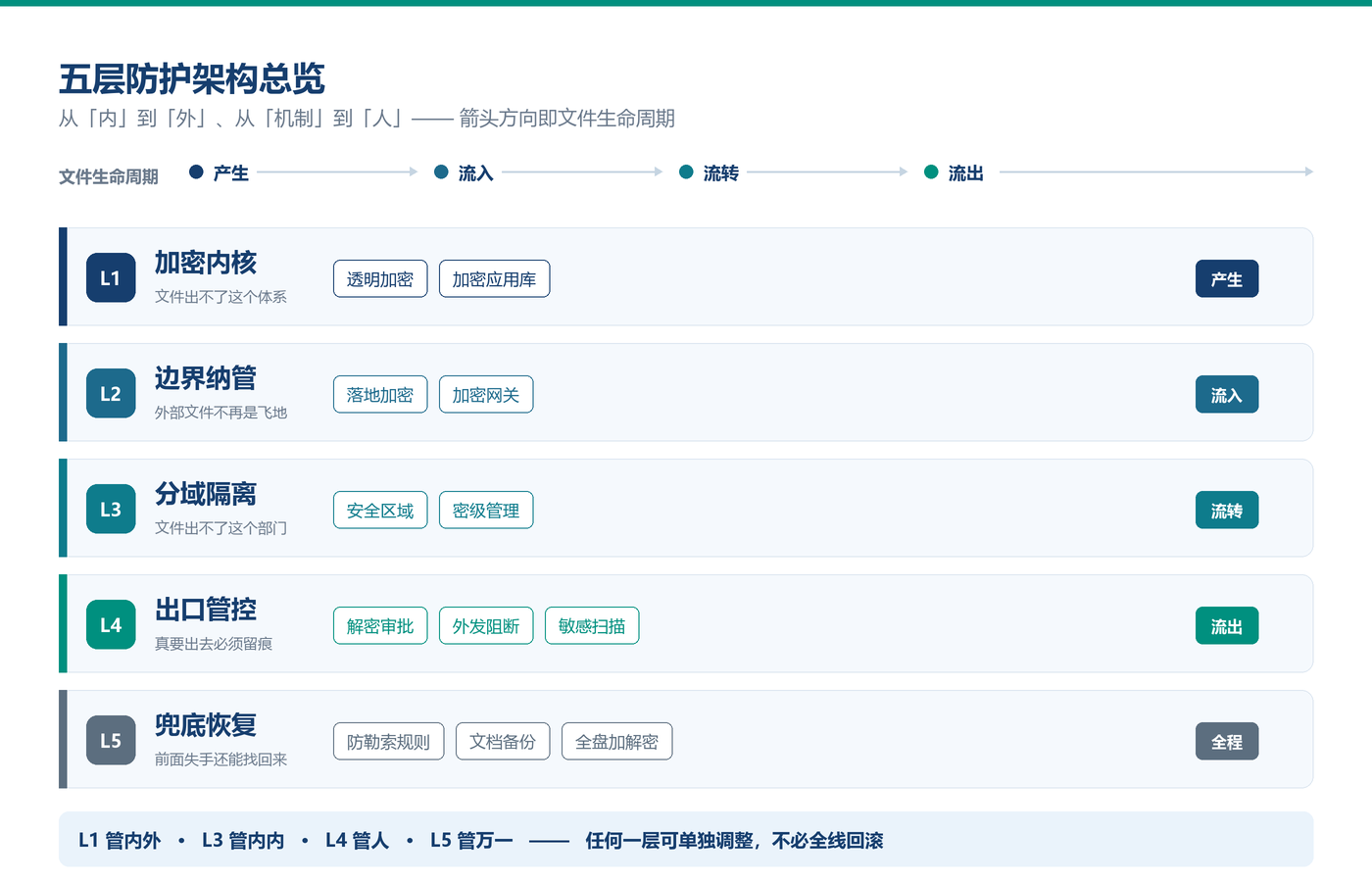Click the L5 layer badge icon
This screenshot has width=1372, height=882.
click(x=111, y=741)
